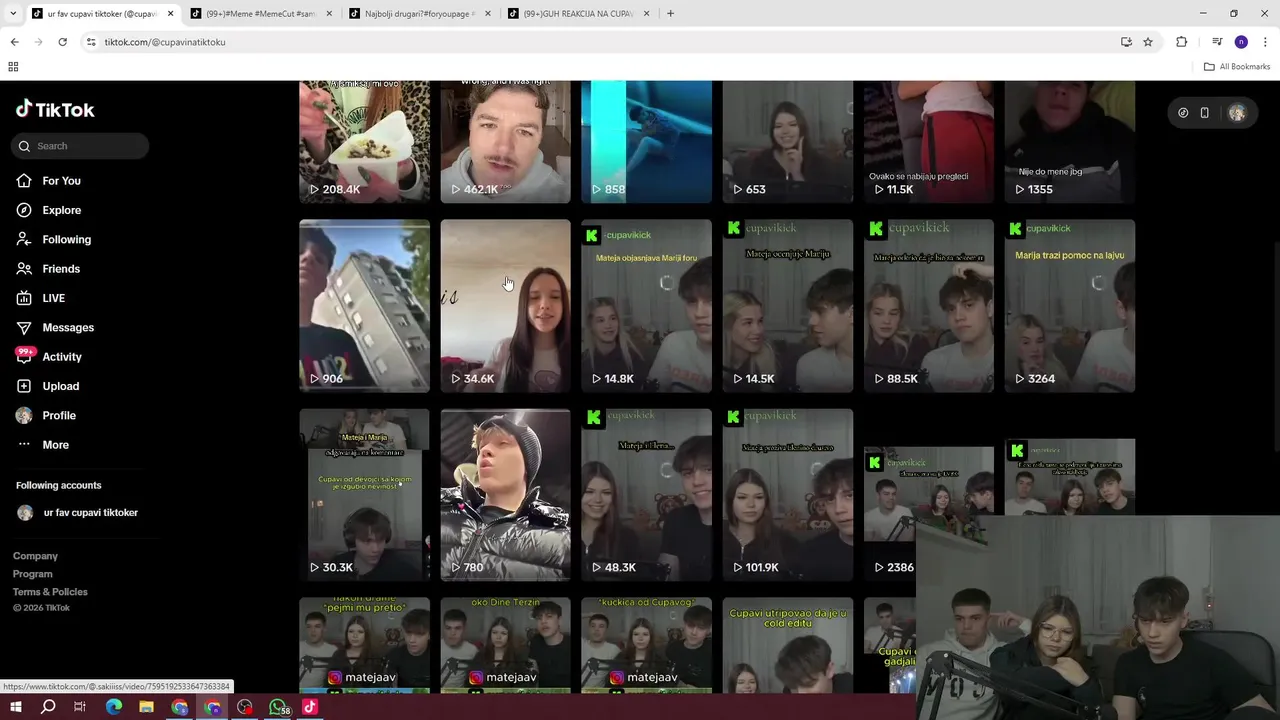Open Activity notifications with the 99+ badge
Image resolution: width=1280 pixels, height=720 pixels.
[48, 356]
